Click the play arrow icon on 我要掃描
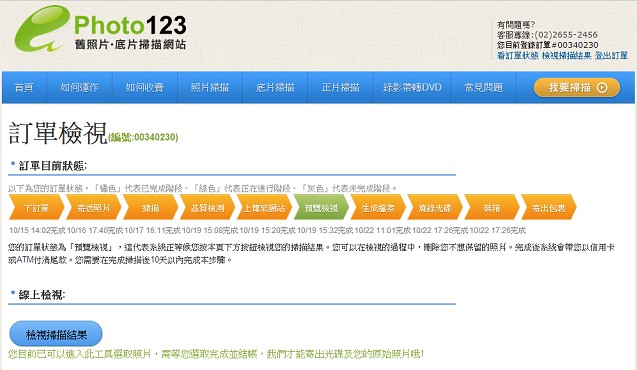The image size is (637, 370). pos(602,87)
